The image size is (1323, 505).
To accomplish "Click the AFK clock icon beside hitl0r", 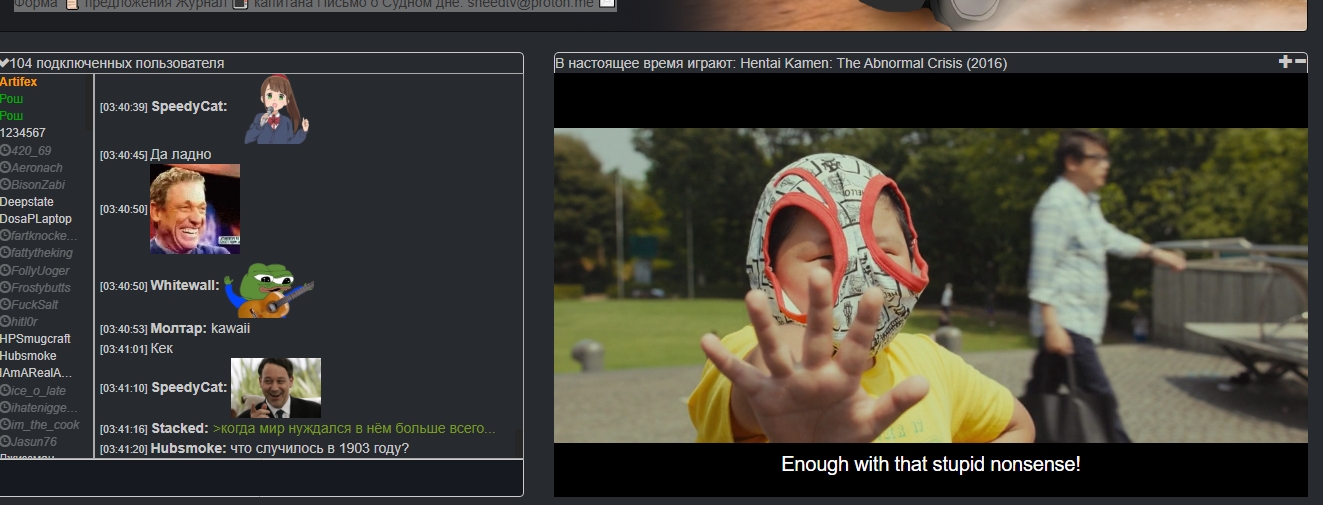I will pos(5,322).
